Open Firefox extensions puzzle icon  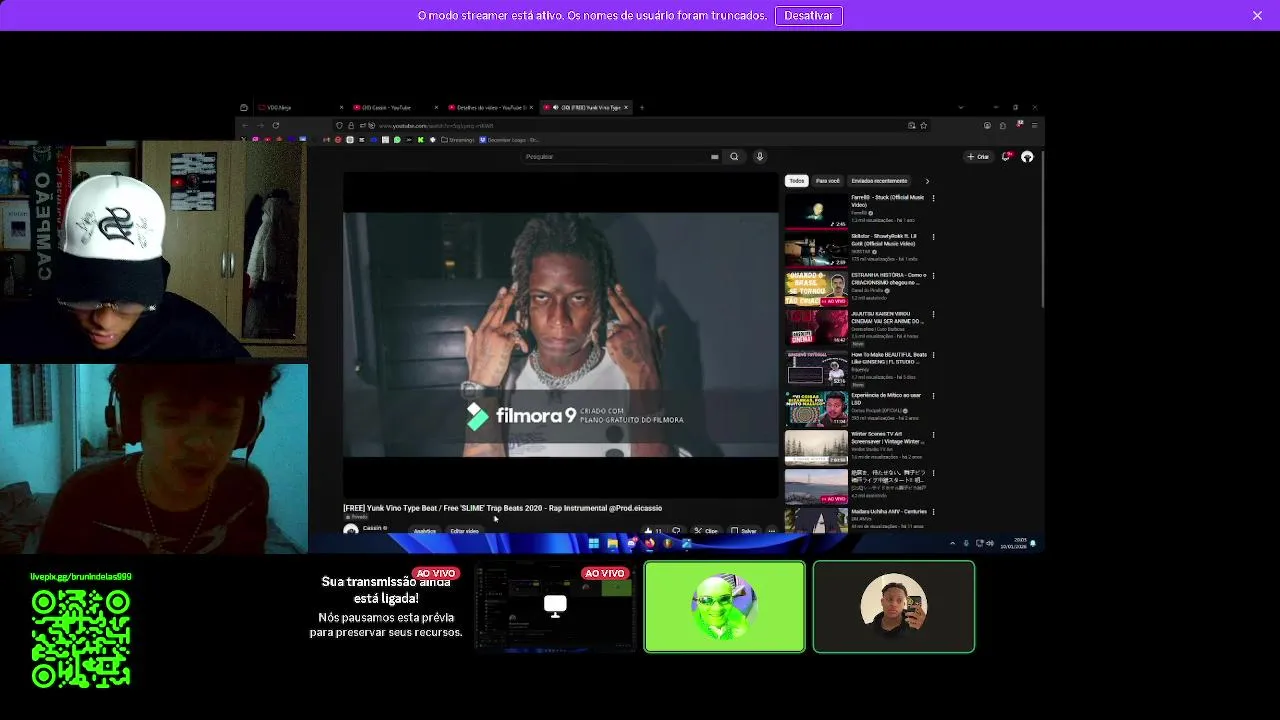pyautogui.click(x=1003, y=125)
